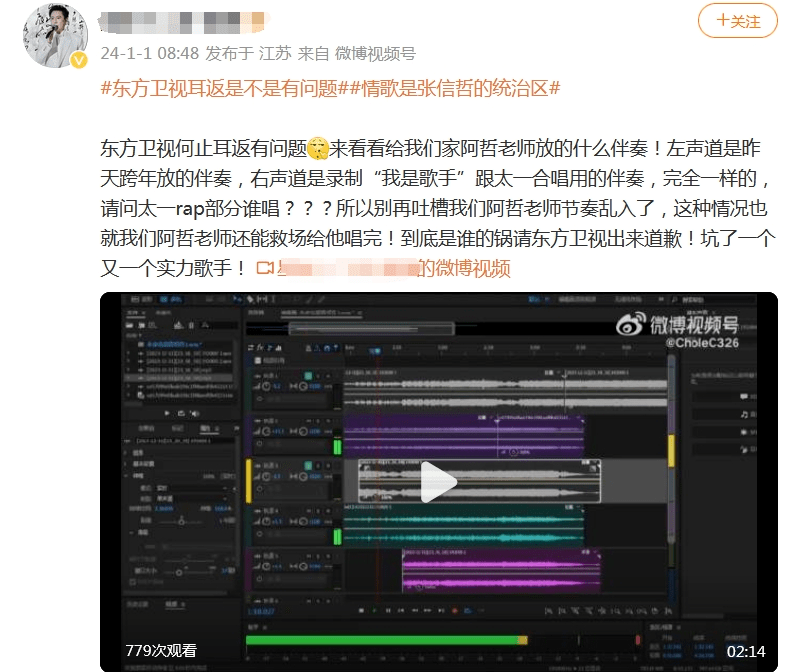The height and width of the screenshot is (672, 800).
Task: Click the yellow track marker beside track three
Action: (x=248, y=481)
